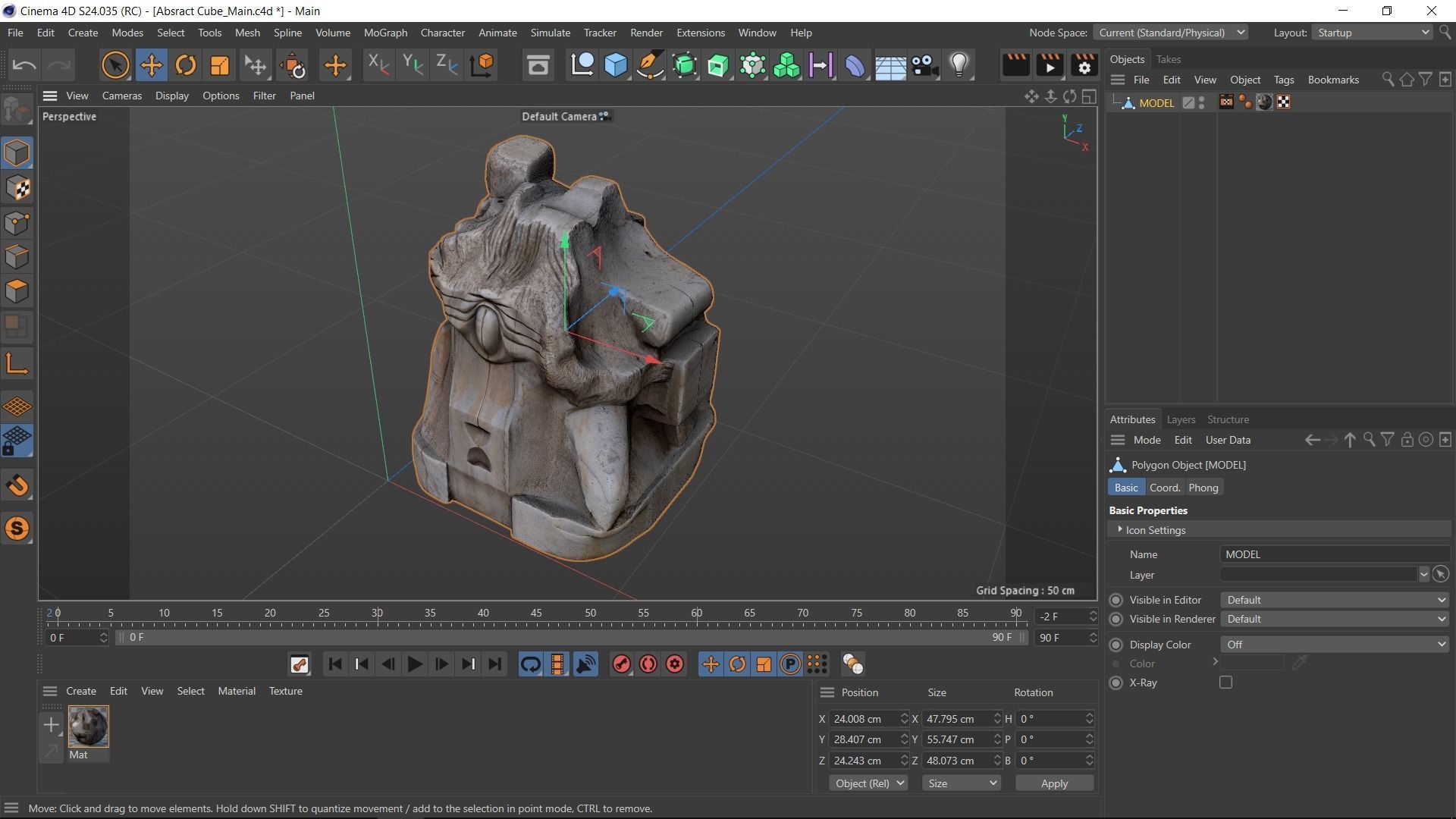Select the MODEL object in Objects list

1156,103
